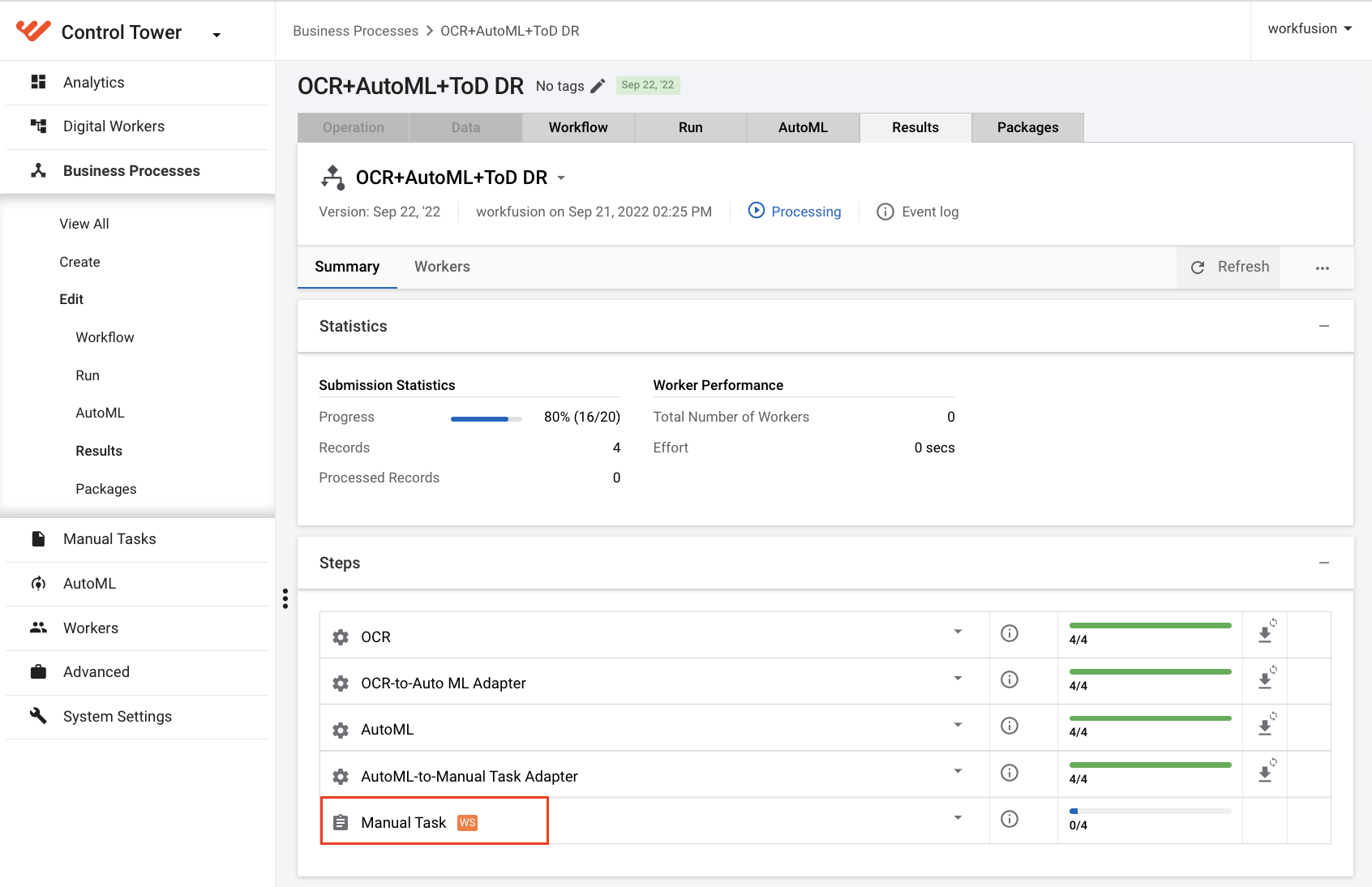Click the Analytics dashboard icon
This screenshot has width=1372, height=887.
click(38, 82)
